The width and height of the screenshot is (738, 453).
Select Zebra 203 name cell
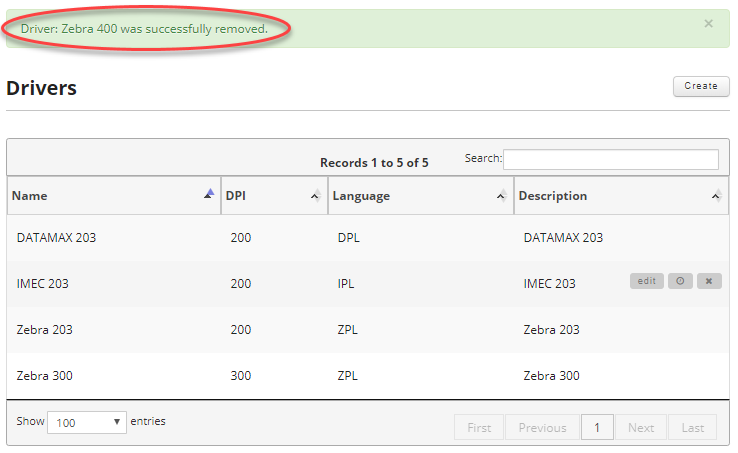coord(45,330)
